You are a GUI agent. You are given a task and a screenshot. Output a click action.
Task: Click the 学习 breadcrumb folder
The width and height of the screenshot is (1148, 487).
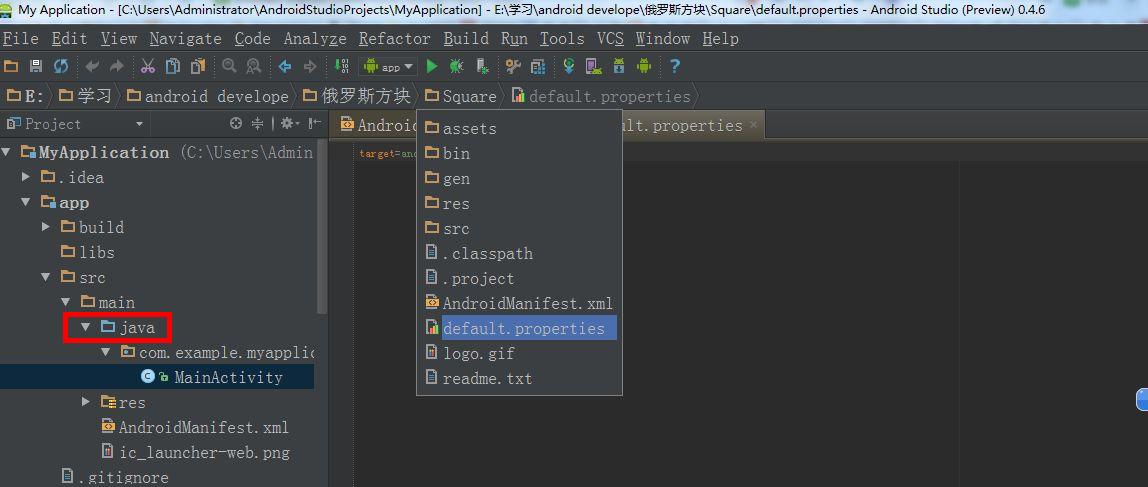(x=86, y=96)
